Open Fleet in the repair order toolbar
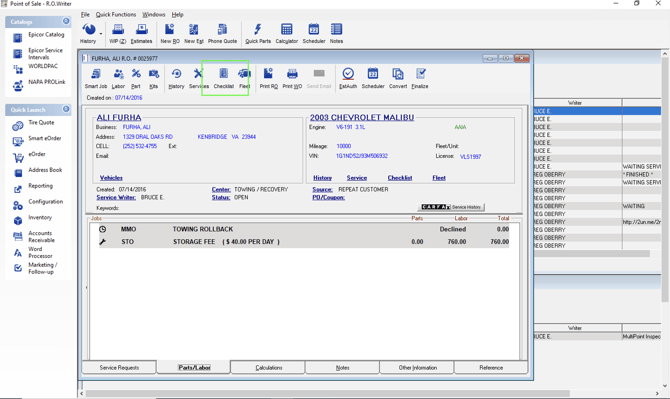This screenshot has width=670, height=399. coord(244,79)
